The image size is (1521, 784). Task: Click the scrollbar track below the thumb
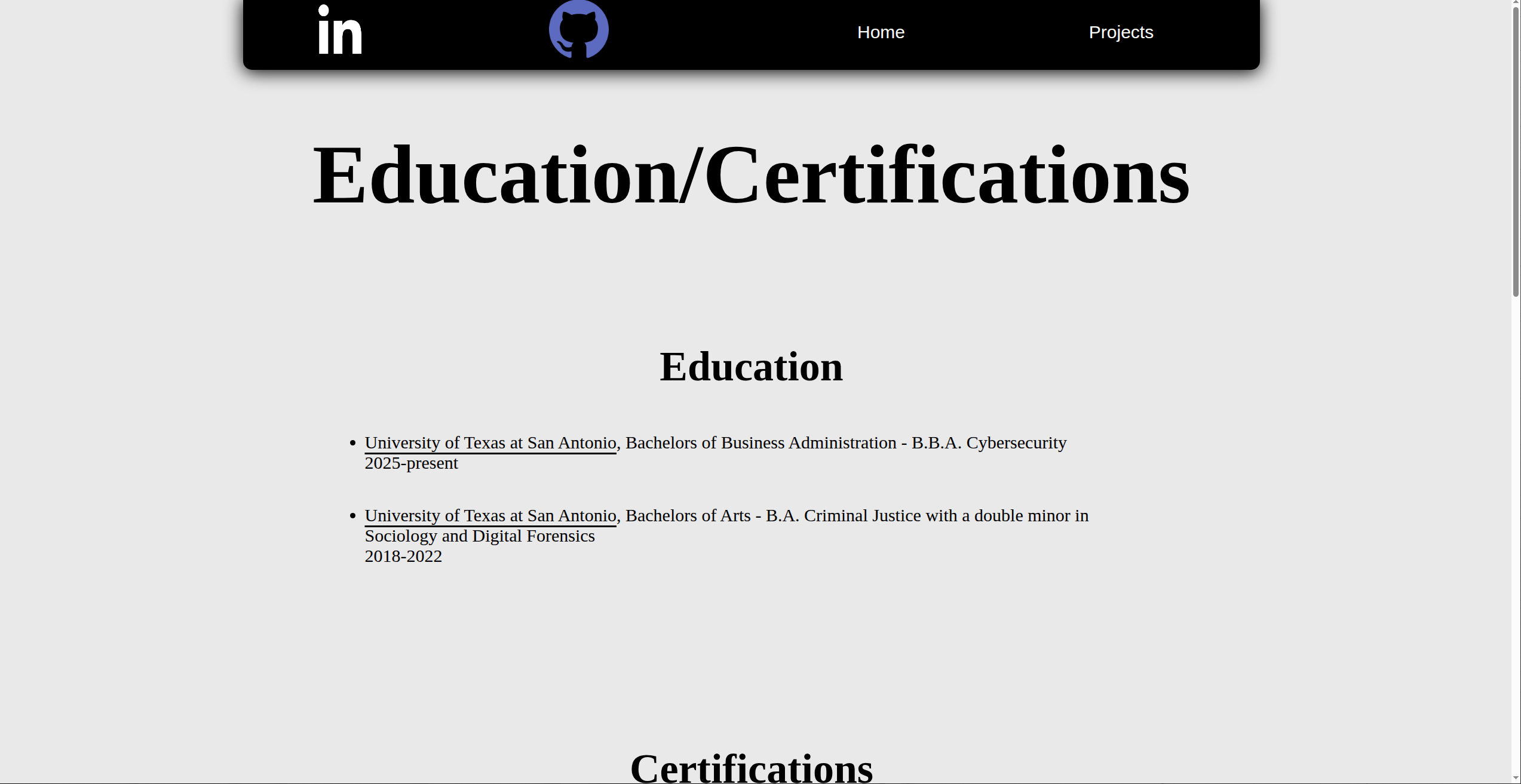point(1515,537)
